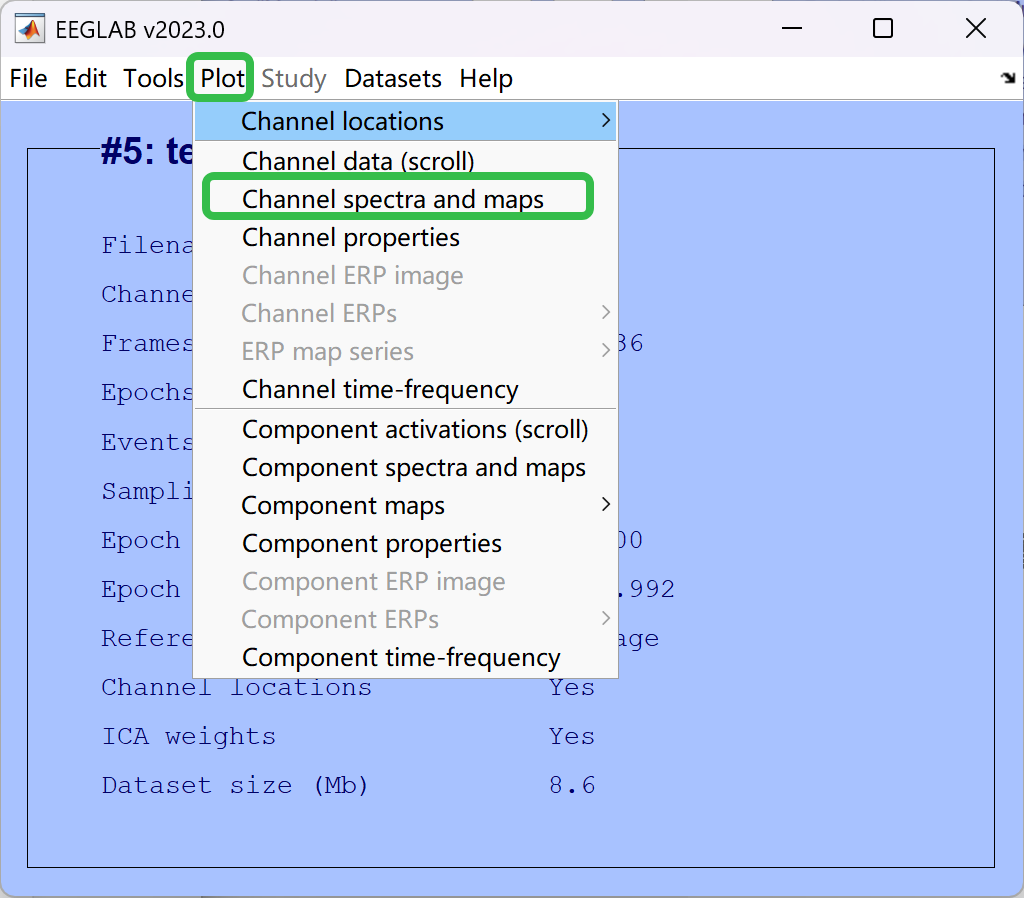
Task: Click Component ERPs entry
Action: click(405, 618)
